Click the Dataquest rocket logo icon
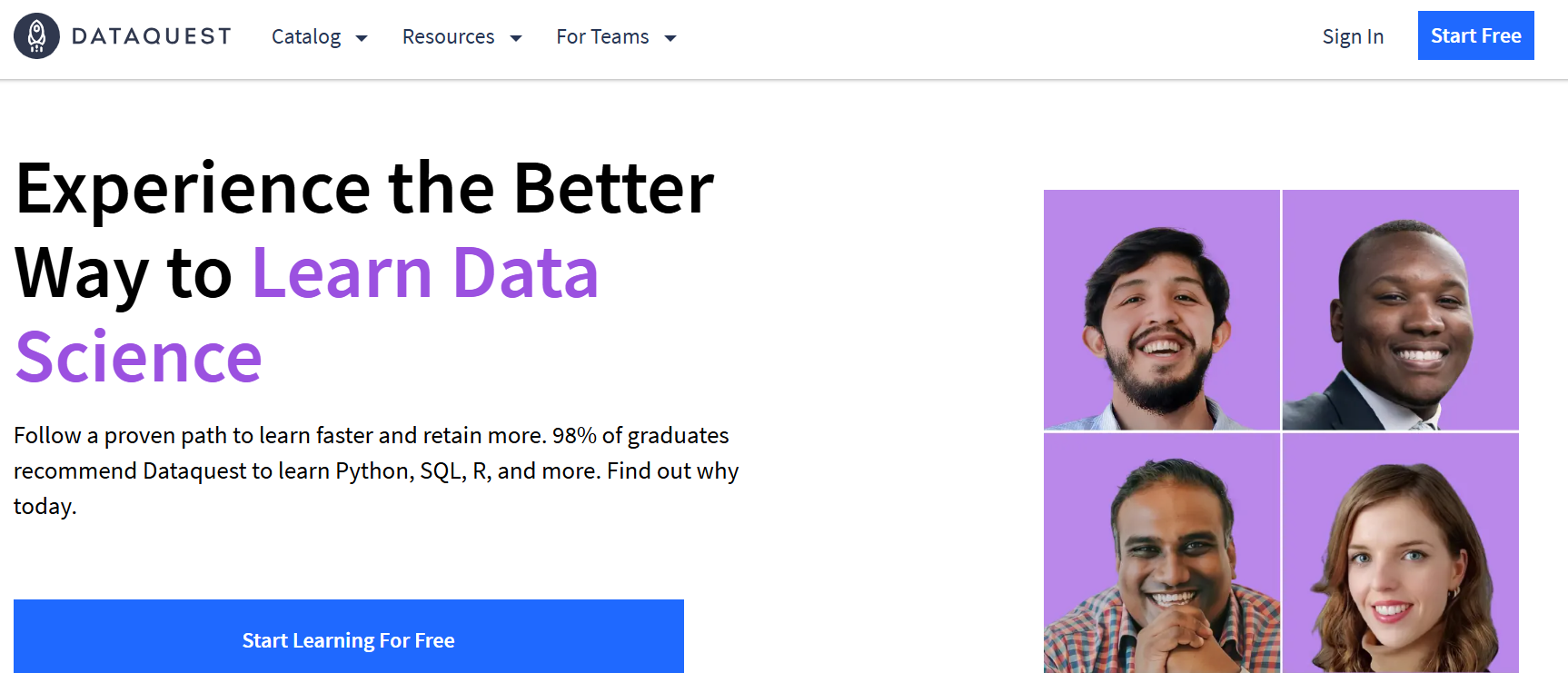Screen dimensions: 1568x673 pos(36,36)
